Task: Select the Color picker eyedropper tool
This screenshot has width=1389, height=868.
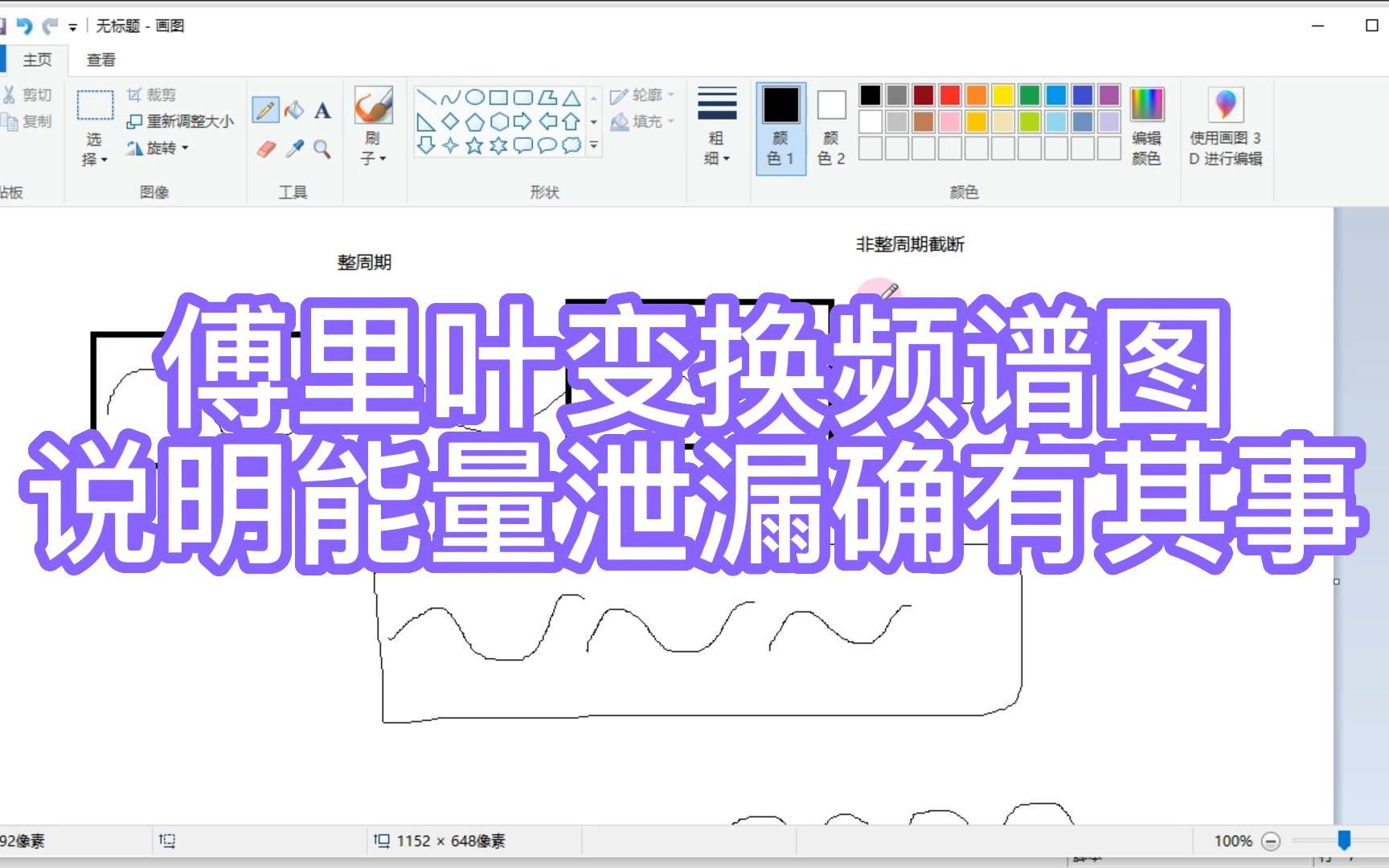Action: [294, 149]
